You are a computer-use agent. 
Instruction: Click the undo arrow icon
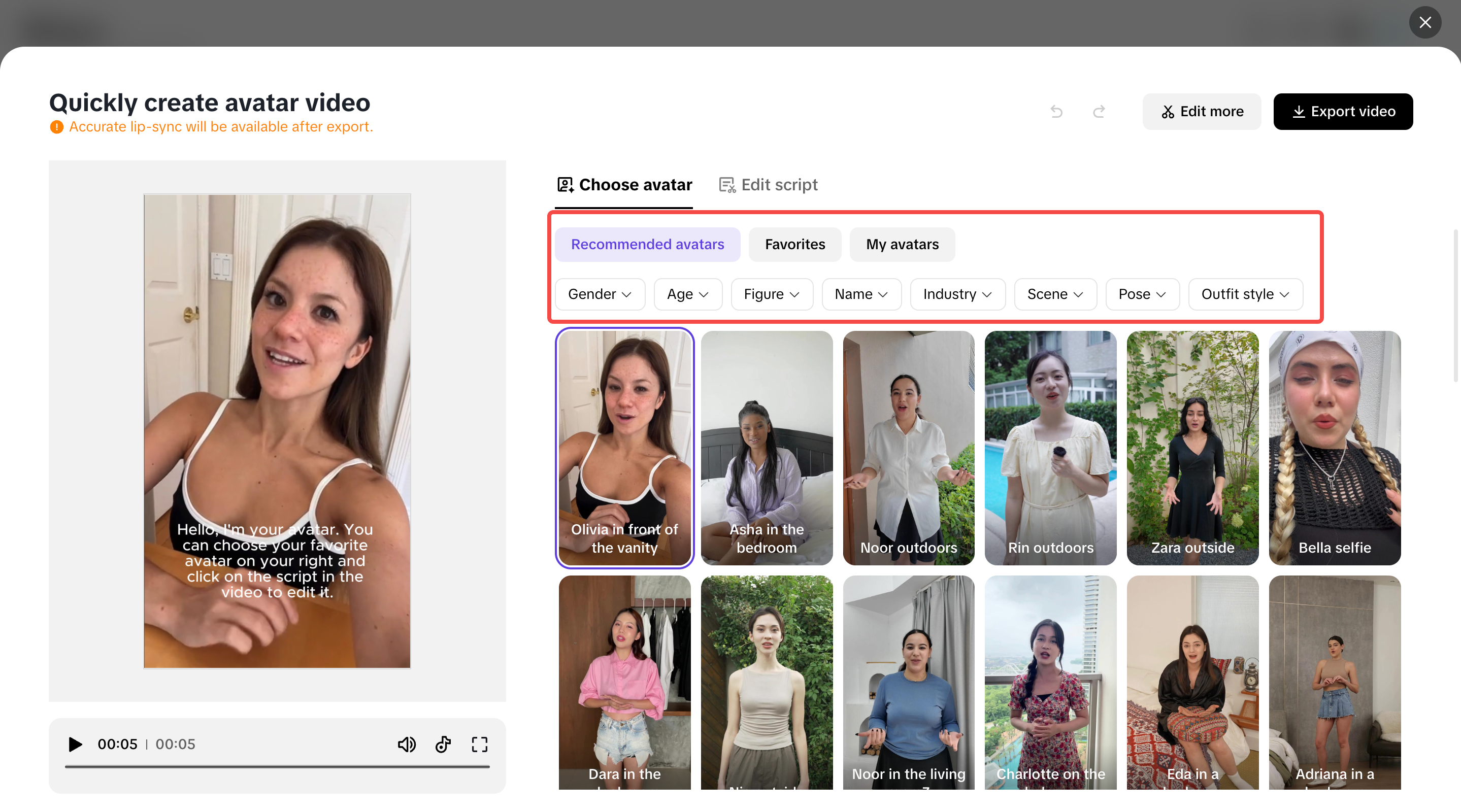point(1056,112)
